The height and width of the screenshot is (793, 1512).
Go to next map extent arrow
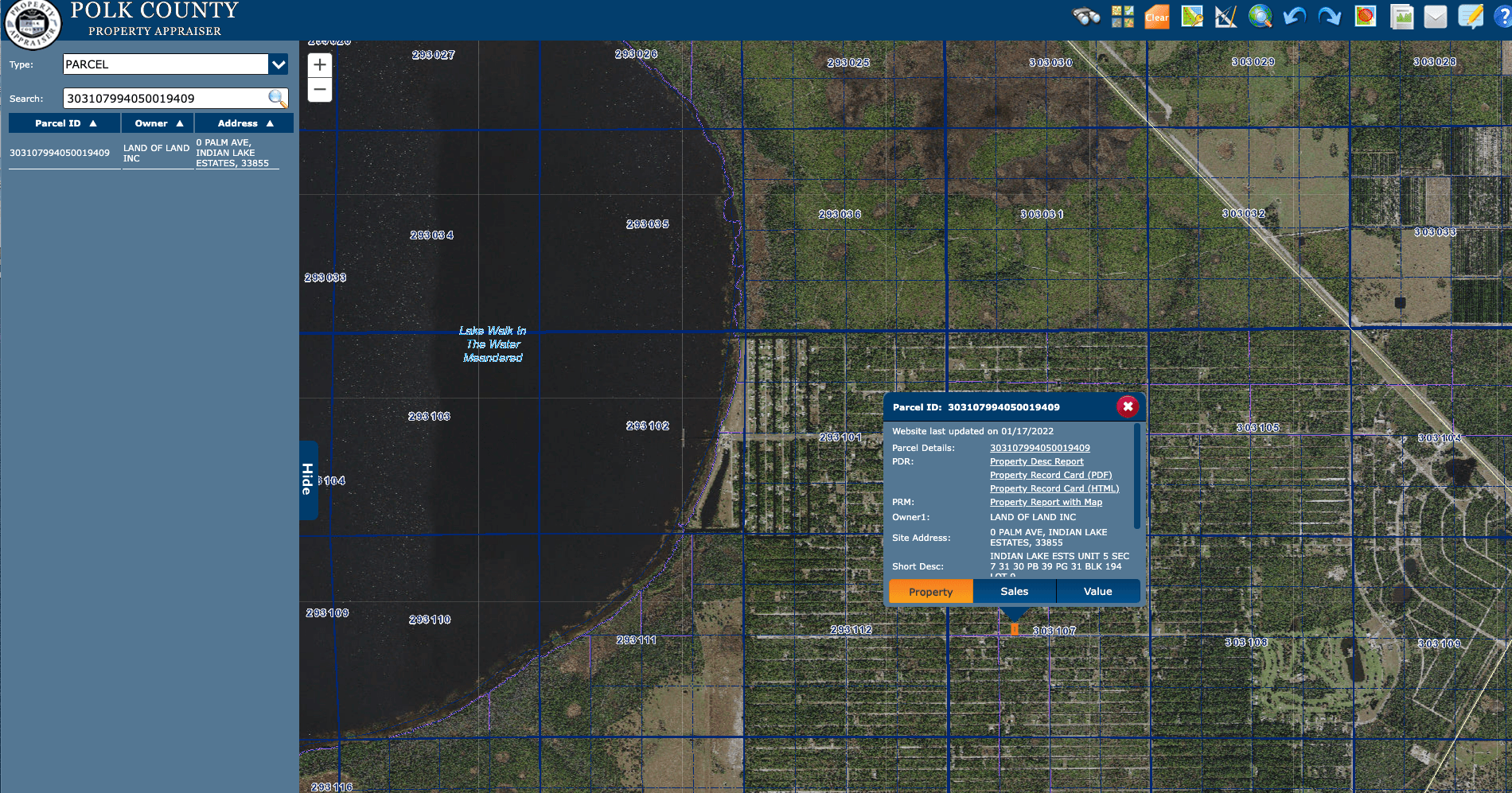tap(1330, 17)
